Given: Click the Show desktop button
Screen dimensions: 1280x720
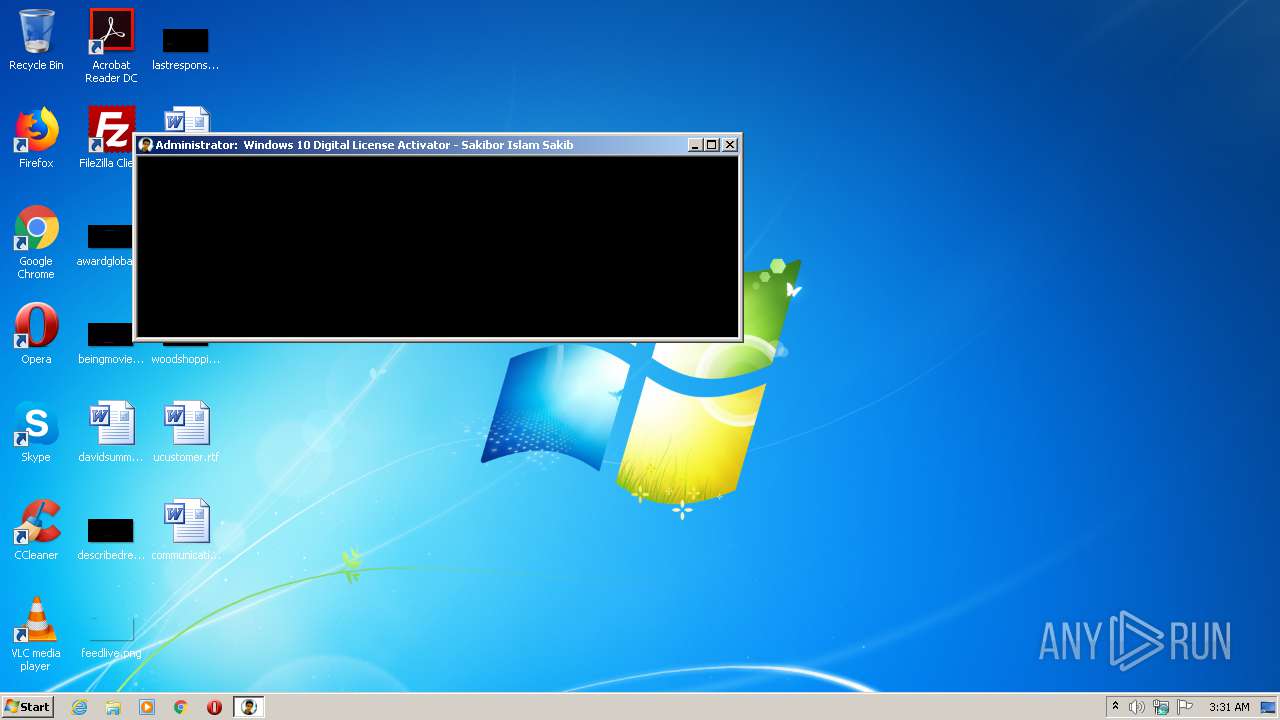Looking at the screenshot, I should pos(1269,707).
